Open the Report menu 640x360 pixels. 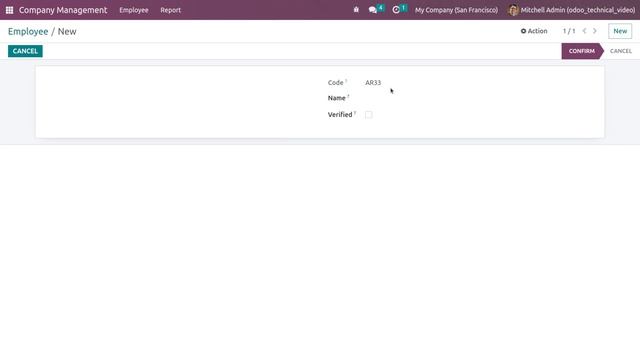coord(171,10)
